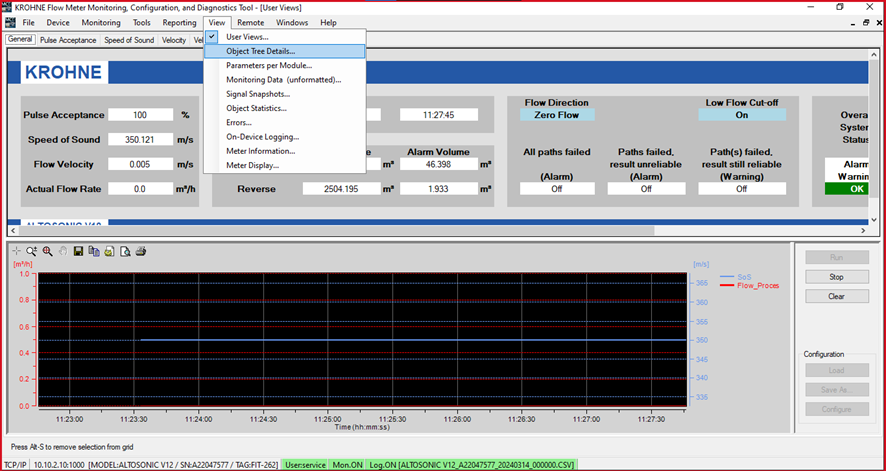The image size is (886, 471).
Task: Minimize the inner MDI child window
Action: point(853,23)
